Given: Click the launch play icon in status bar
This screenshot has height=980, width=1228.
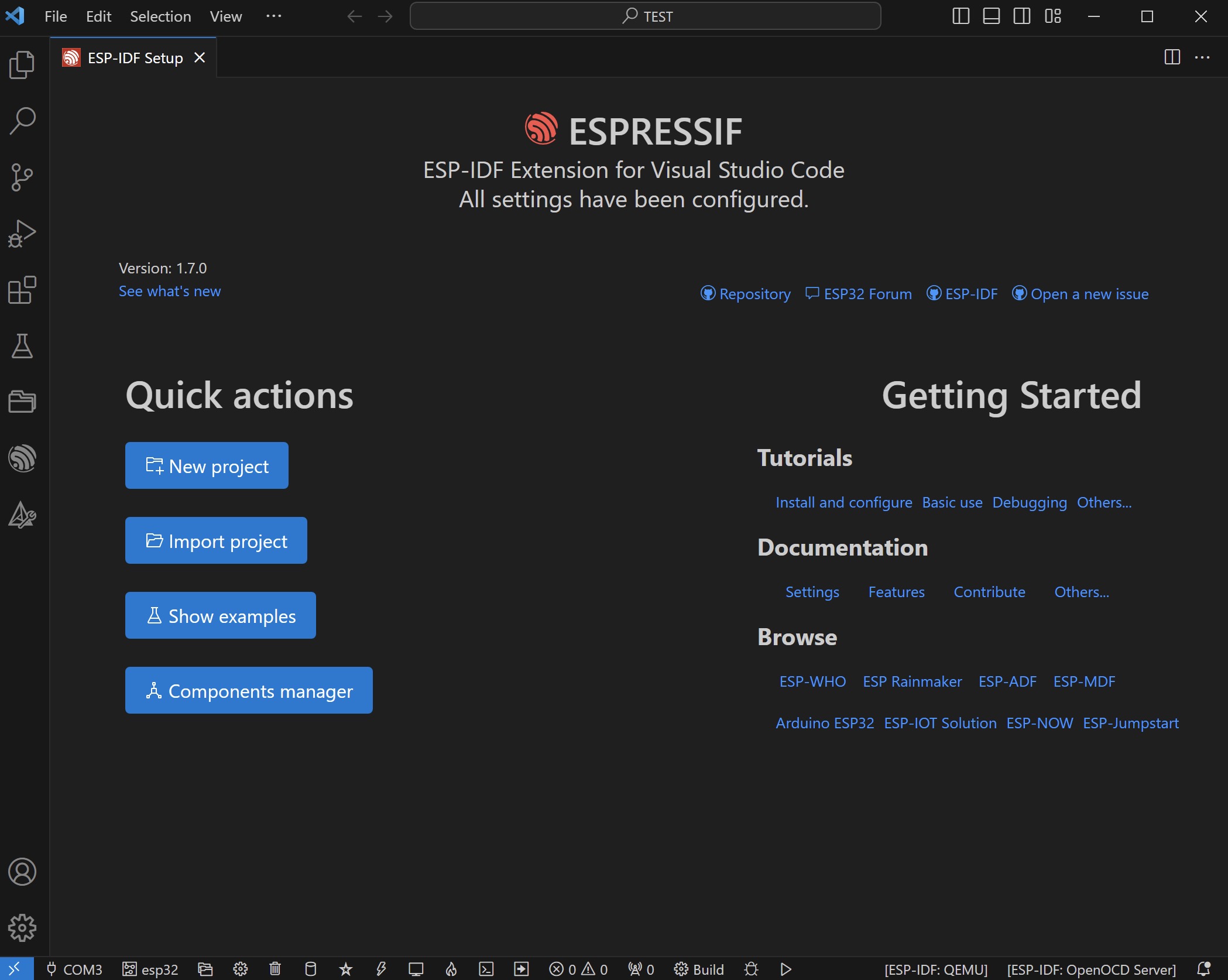Looking at the screenshot, I should [x=786, y=969].
